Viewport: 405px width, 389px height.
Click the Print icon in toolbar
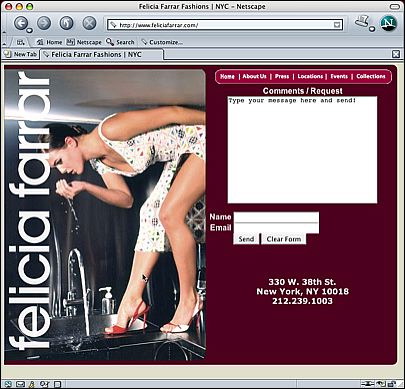point(361,22)
